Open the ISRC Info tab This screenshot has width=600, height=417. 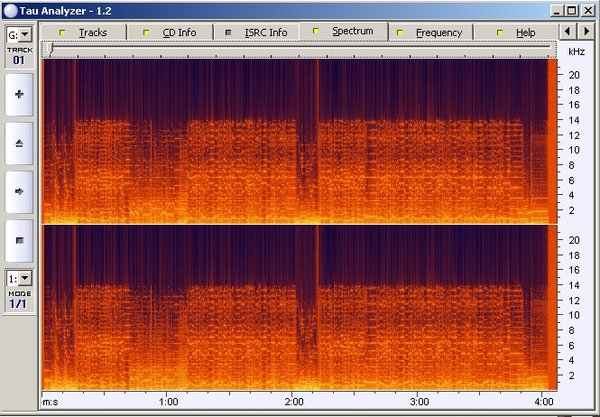(x=257, y=33)
